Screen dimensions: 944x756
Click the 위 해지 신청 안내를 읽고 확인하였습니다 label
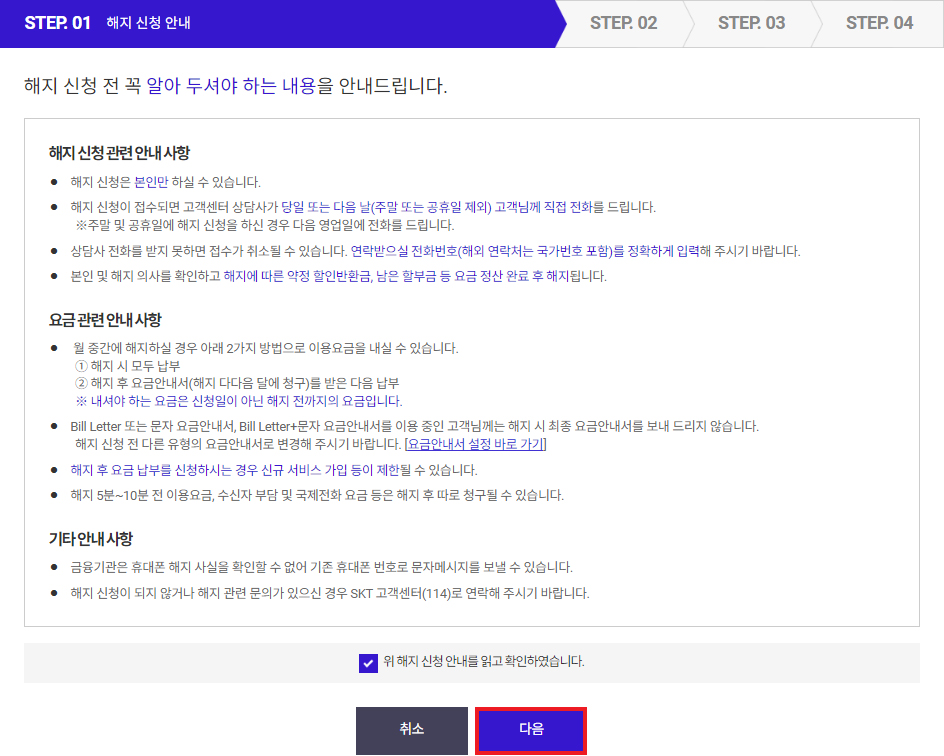[x=484, y=662]
